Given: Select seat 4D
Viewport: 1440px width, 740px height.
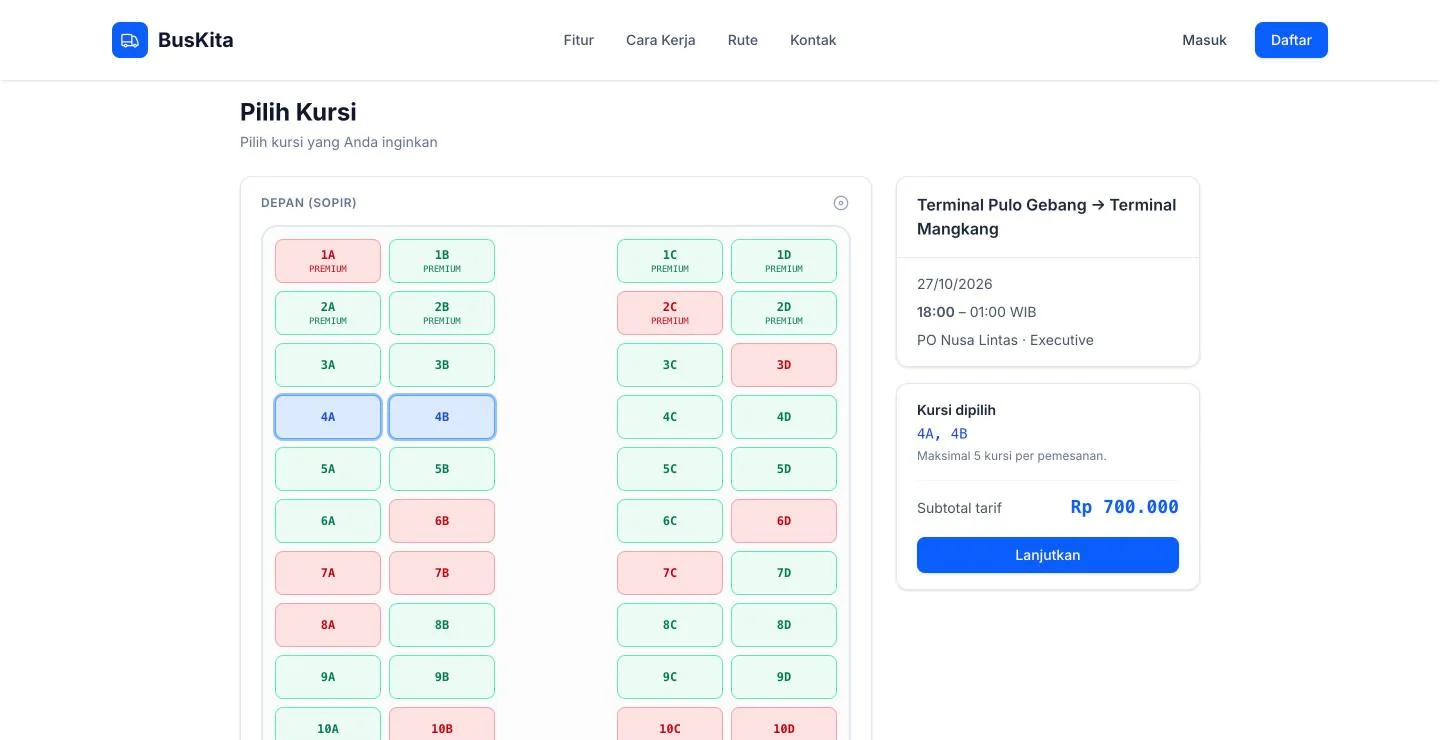Looking at the screenshot, I should point(784,417).
